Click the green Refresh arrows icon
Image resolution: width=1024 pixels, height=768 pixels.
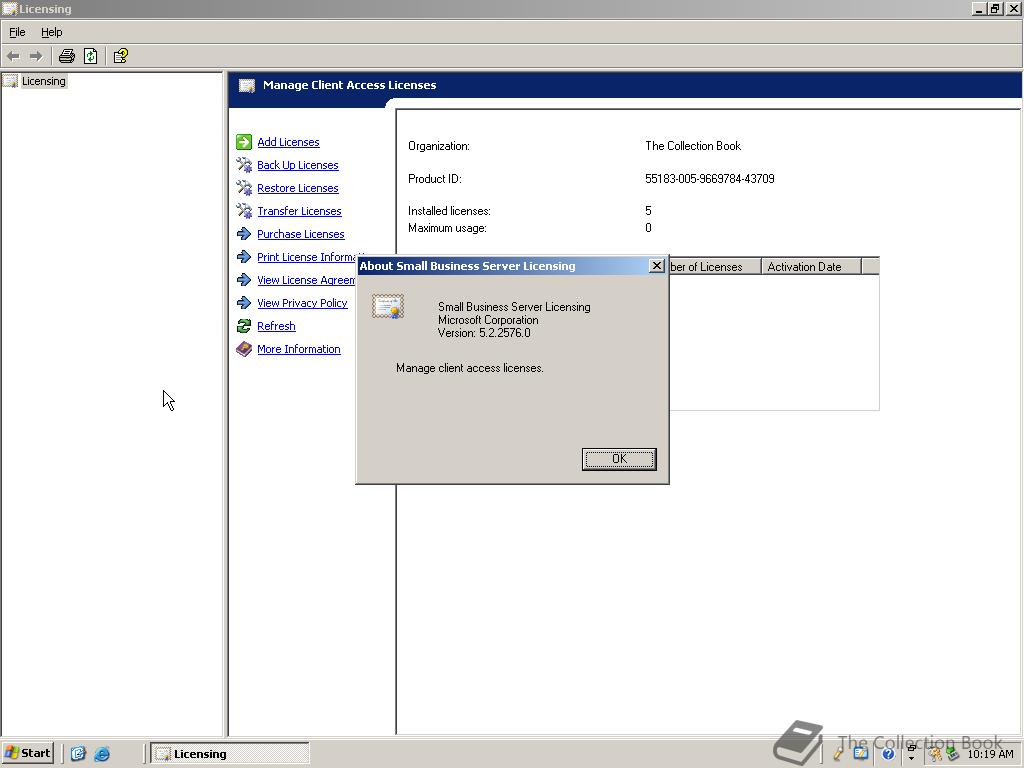(244, 326)
